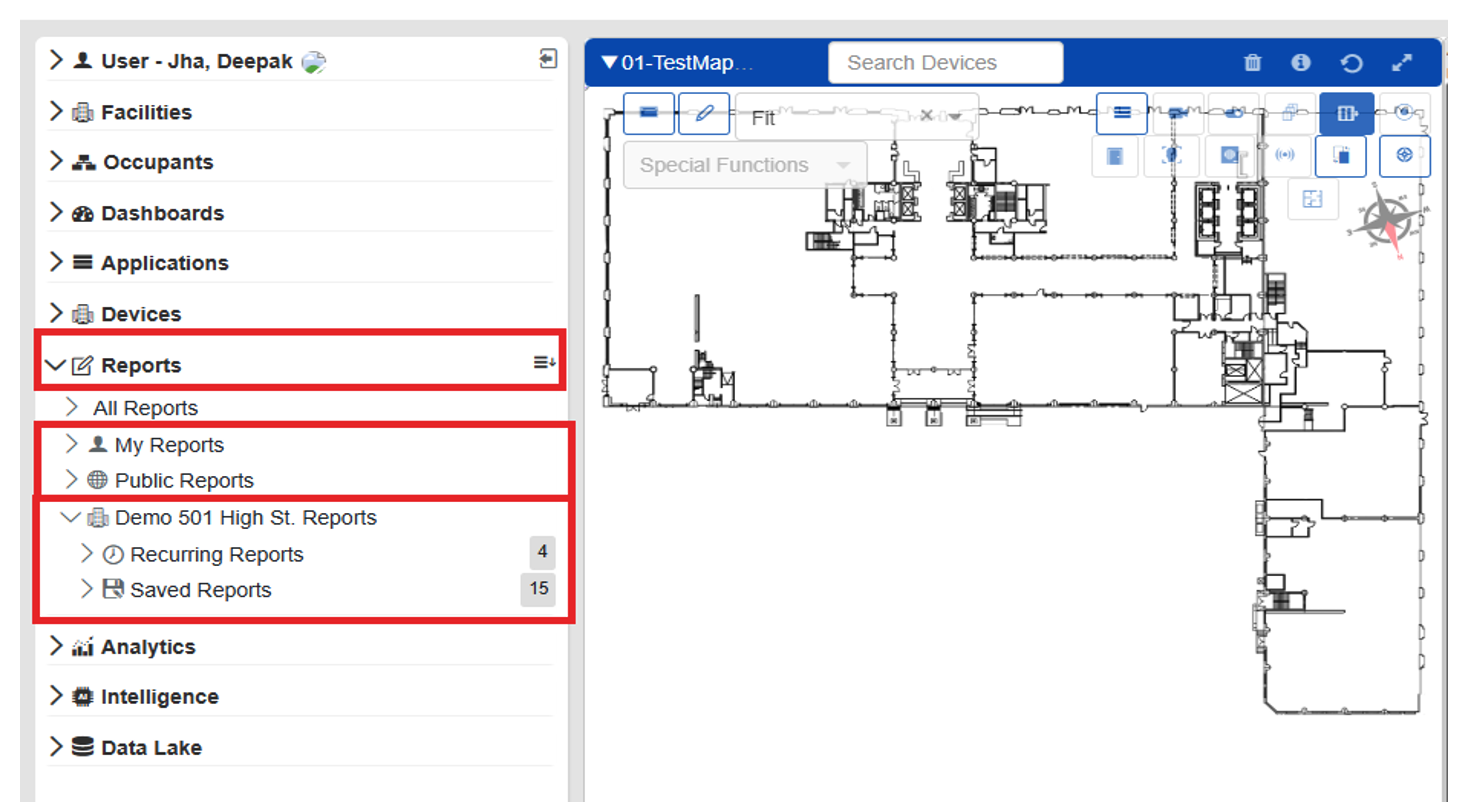Click the refresh map icon
Viewport: 1480px width, 812px height.
pos(1351,63)
